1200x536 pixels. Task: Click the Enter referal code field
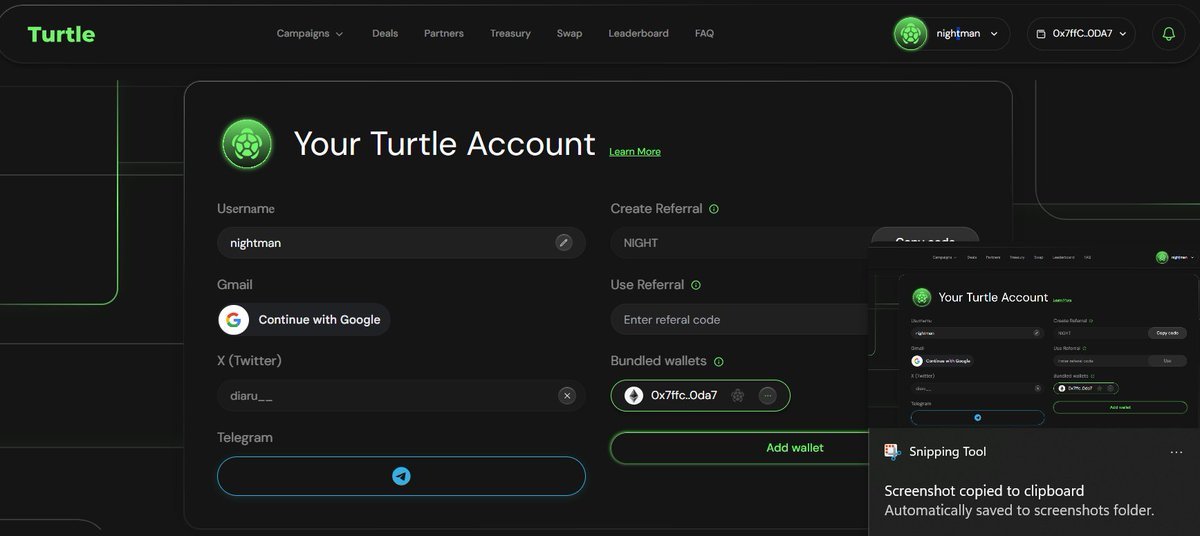pos(740,320)
